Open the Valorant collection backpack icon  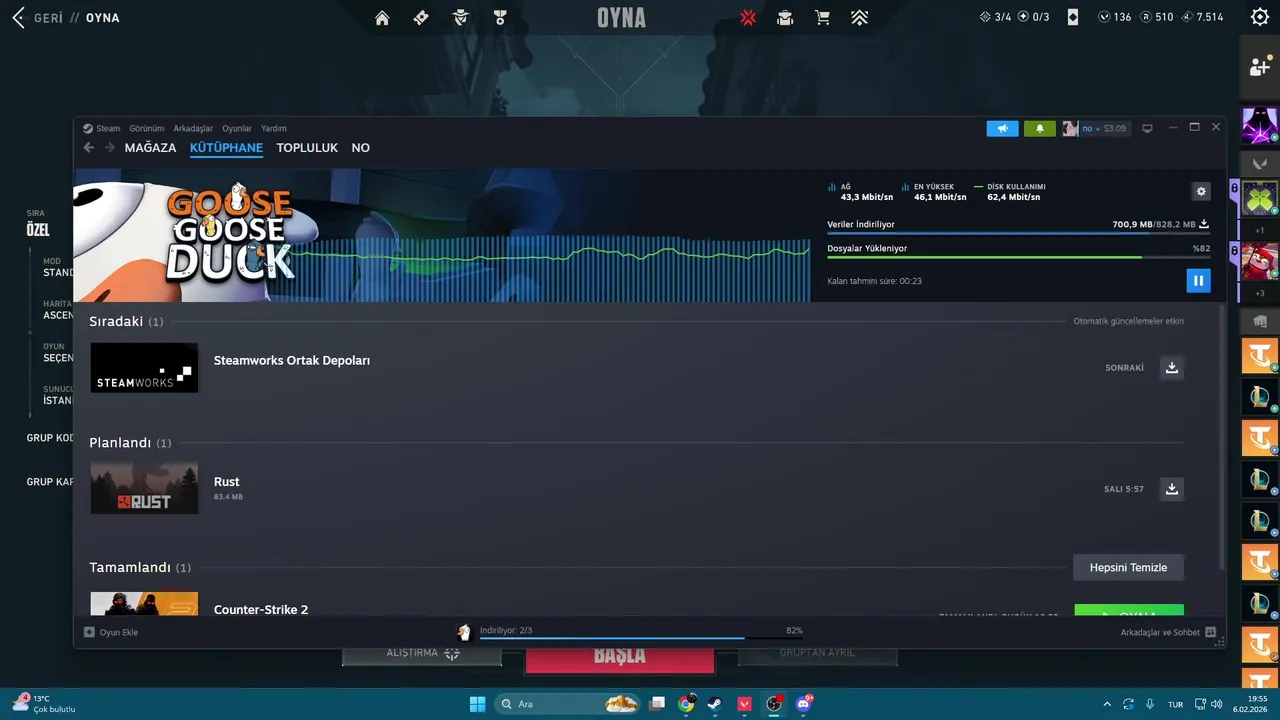click(785, 17)
